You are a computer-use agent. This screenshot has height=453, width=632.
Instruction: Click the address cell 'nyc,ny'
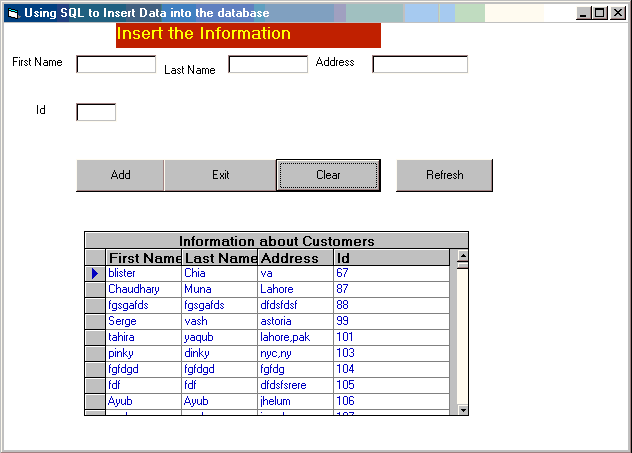(x=295, y=353)
